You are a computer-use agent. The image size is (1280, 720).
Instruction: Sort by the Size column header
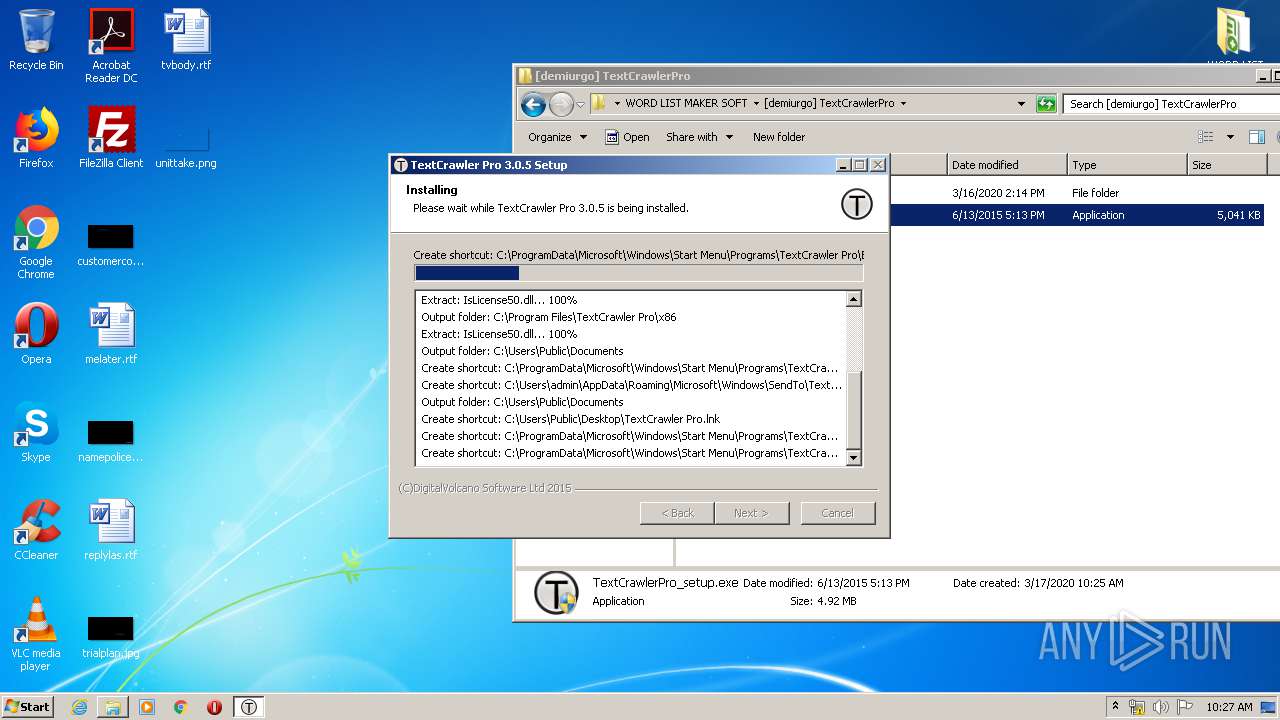(x=1227, y=165)
